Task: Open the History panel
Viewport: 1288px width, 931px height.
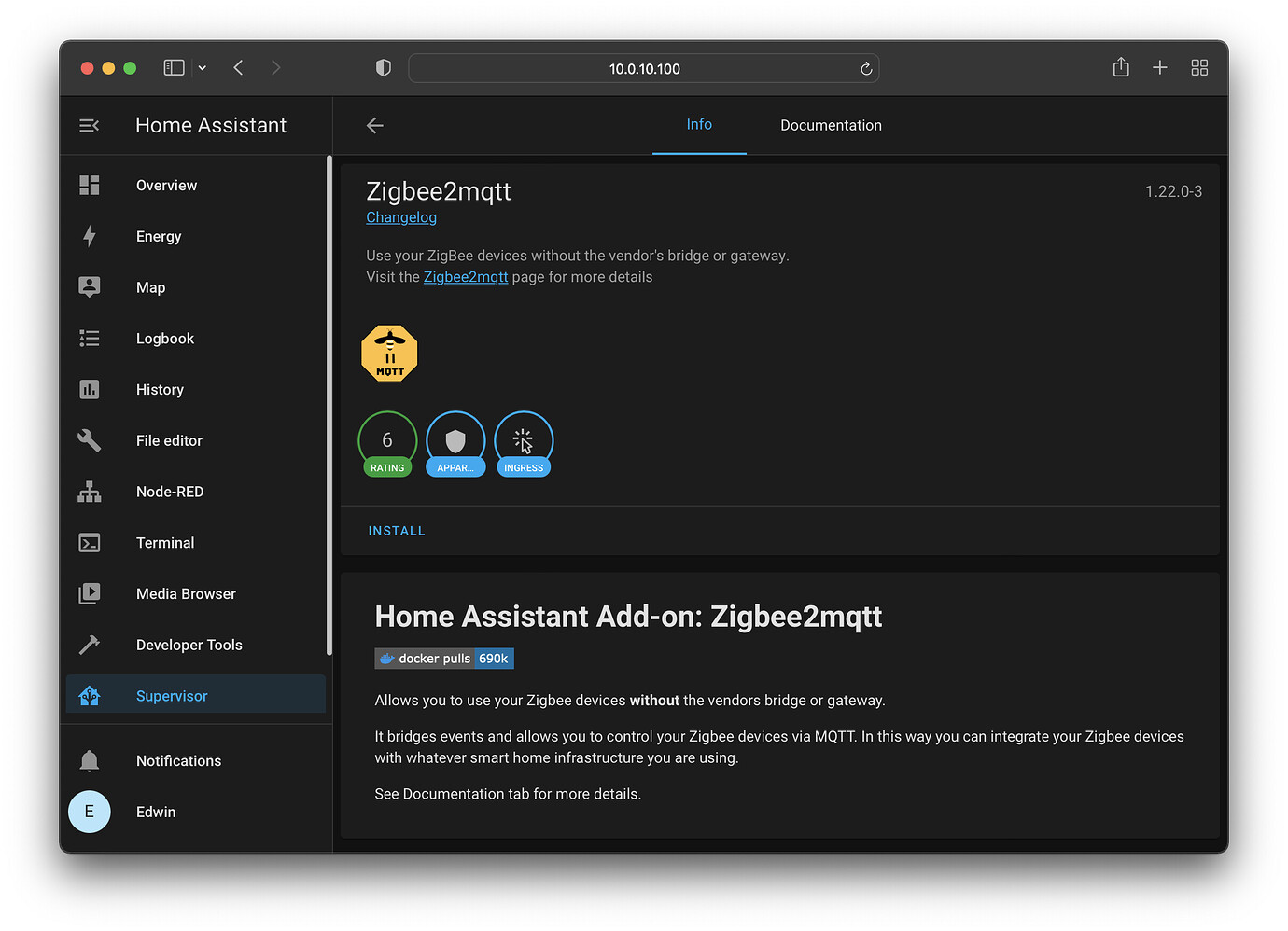Action: (x=159, y=389)
